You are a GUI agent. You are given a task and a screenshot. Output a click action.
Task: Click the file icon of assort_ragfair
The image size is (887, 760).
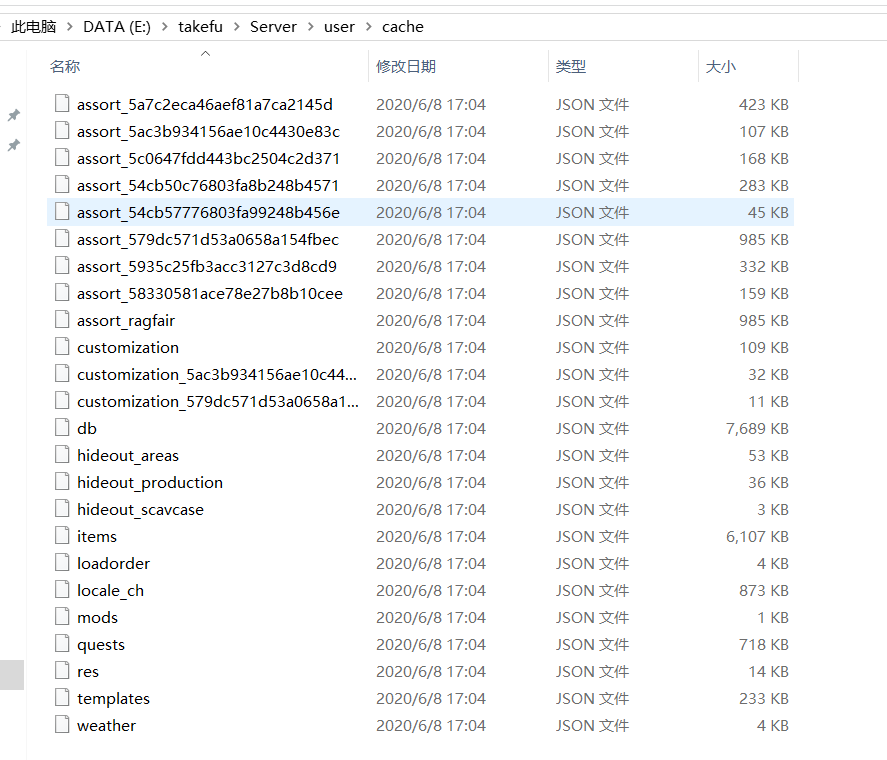[x=62, y=320]
